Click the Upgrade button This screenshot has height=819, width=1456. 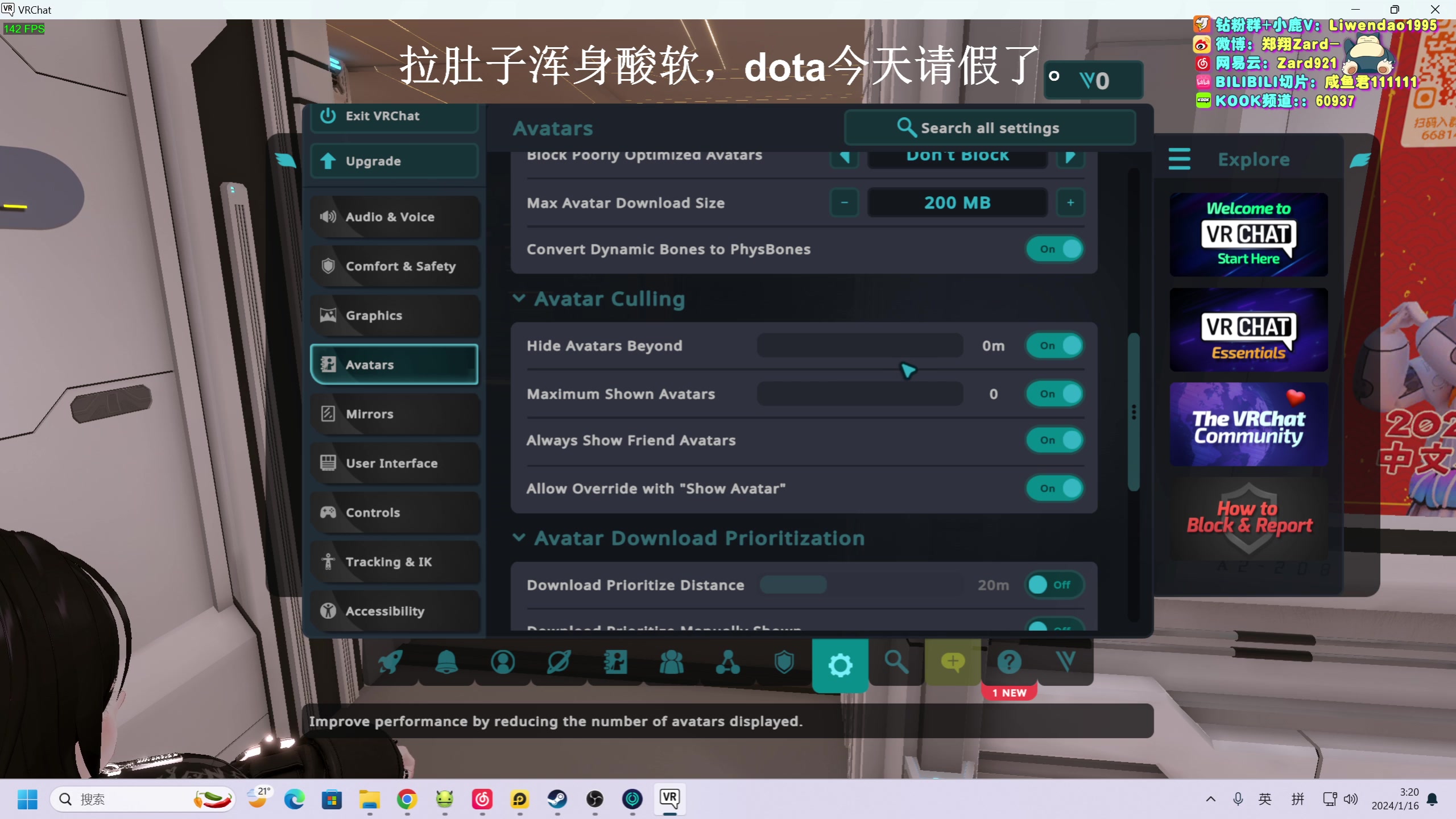coord(395,161)
